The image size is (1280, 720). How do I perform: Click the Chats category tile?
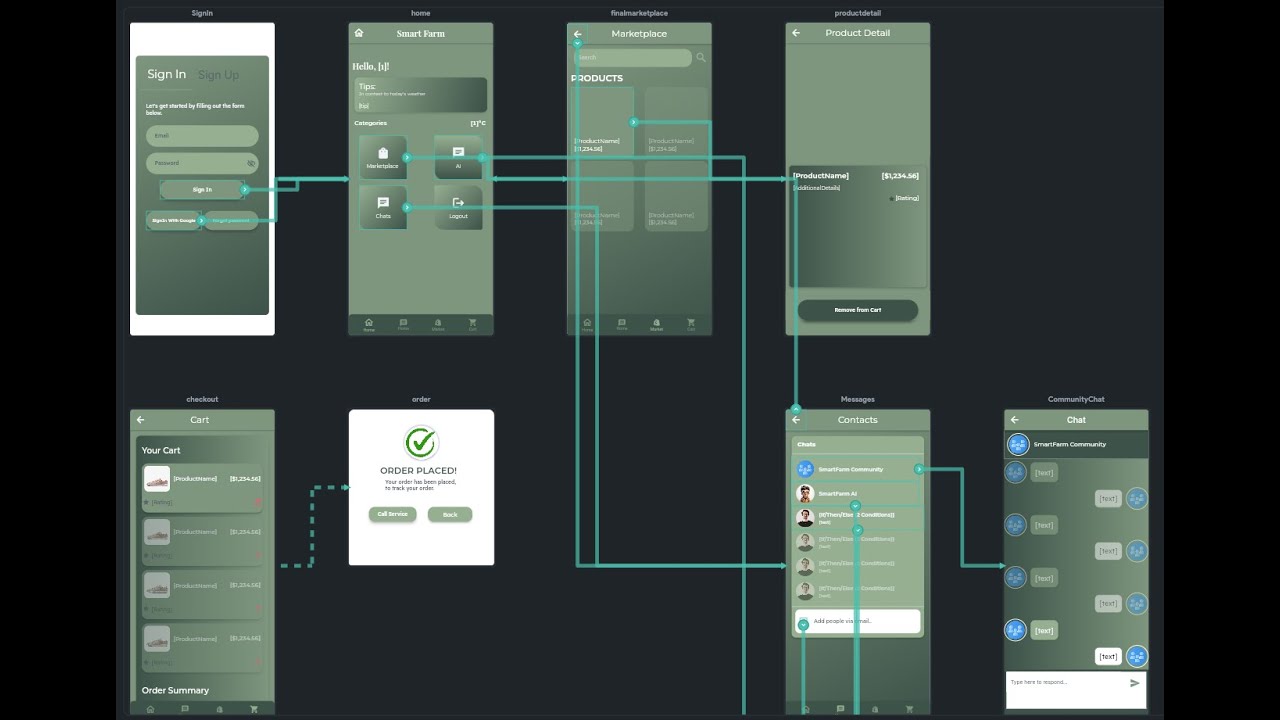383,207
